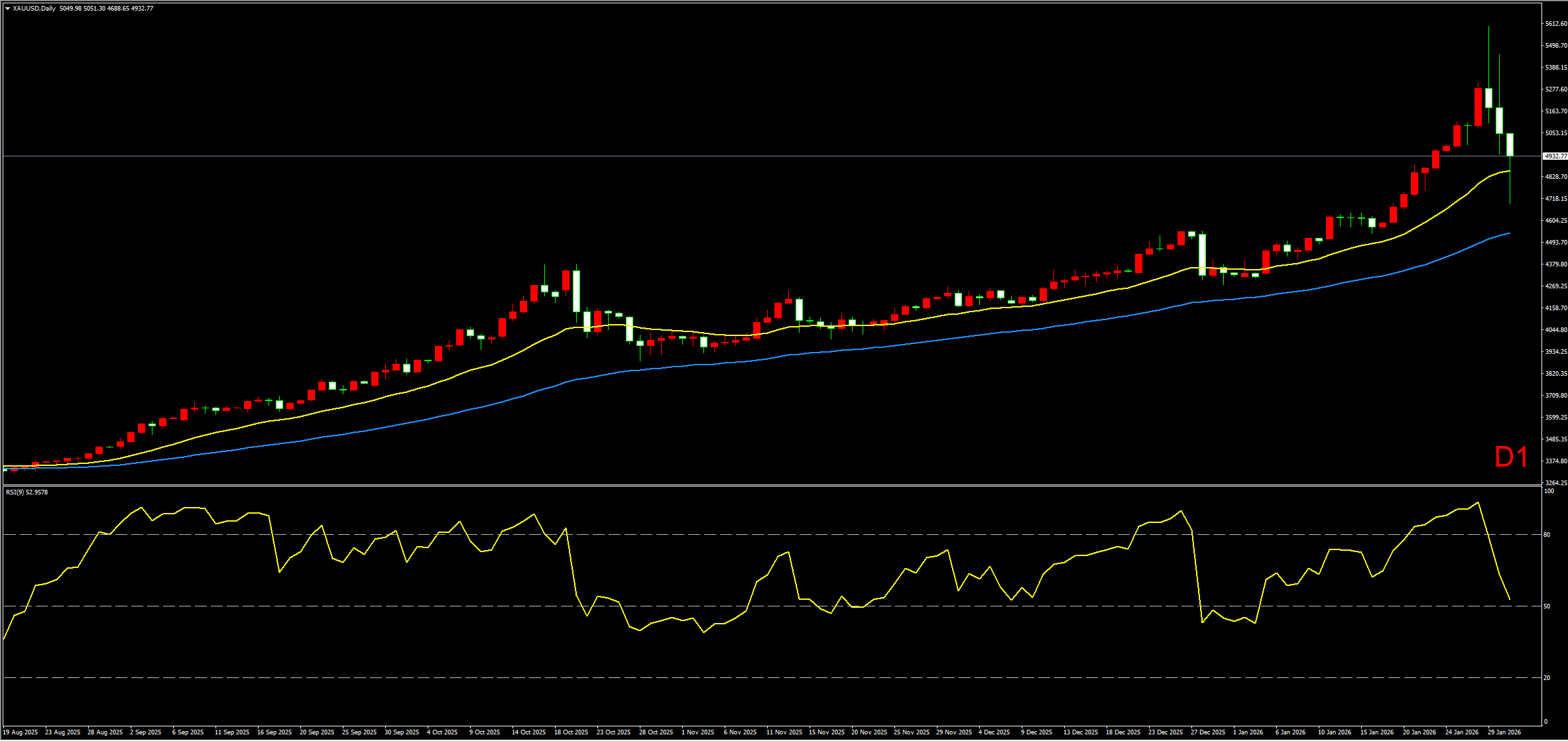
Task: Open the dropdown arrow beside XAUUSD,Daily
Action: click(7, 9)
